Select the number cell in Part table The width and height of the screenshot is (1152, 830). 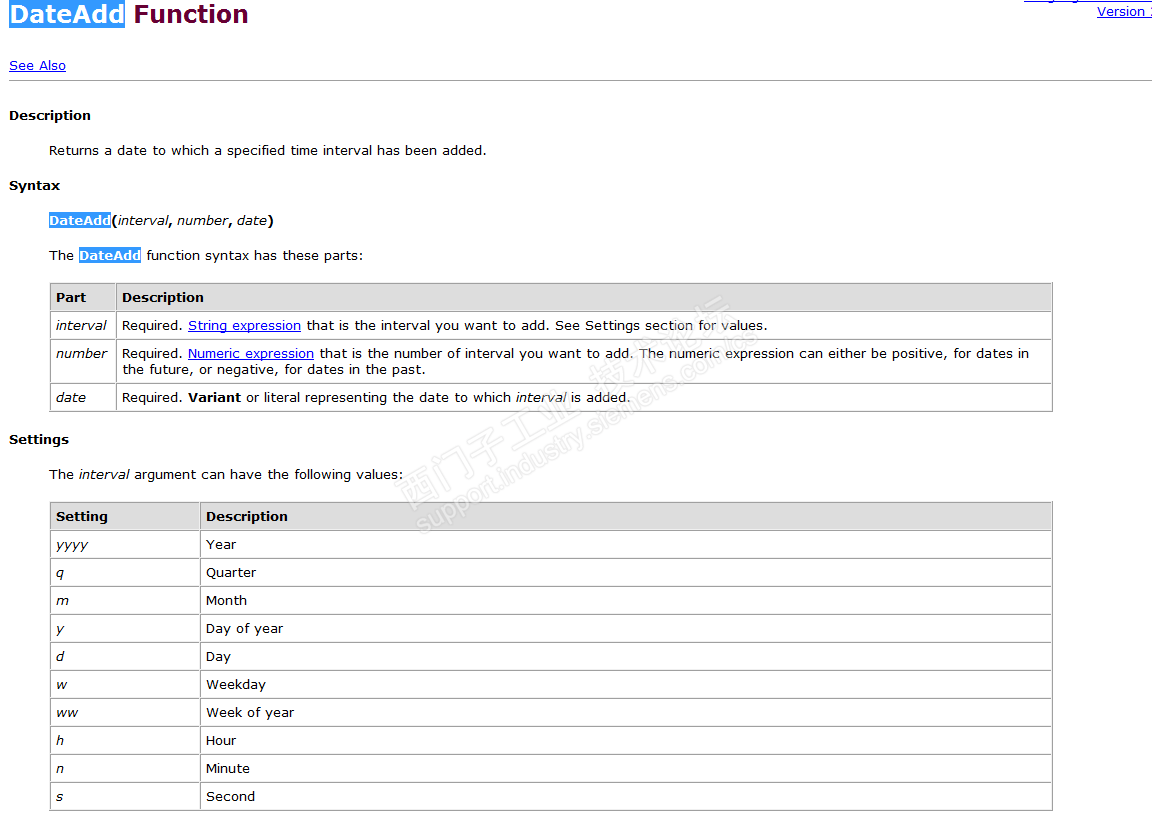[x=82, y=354]
